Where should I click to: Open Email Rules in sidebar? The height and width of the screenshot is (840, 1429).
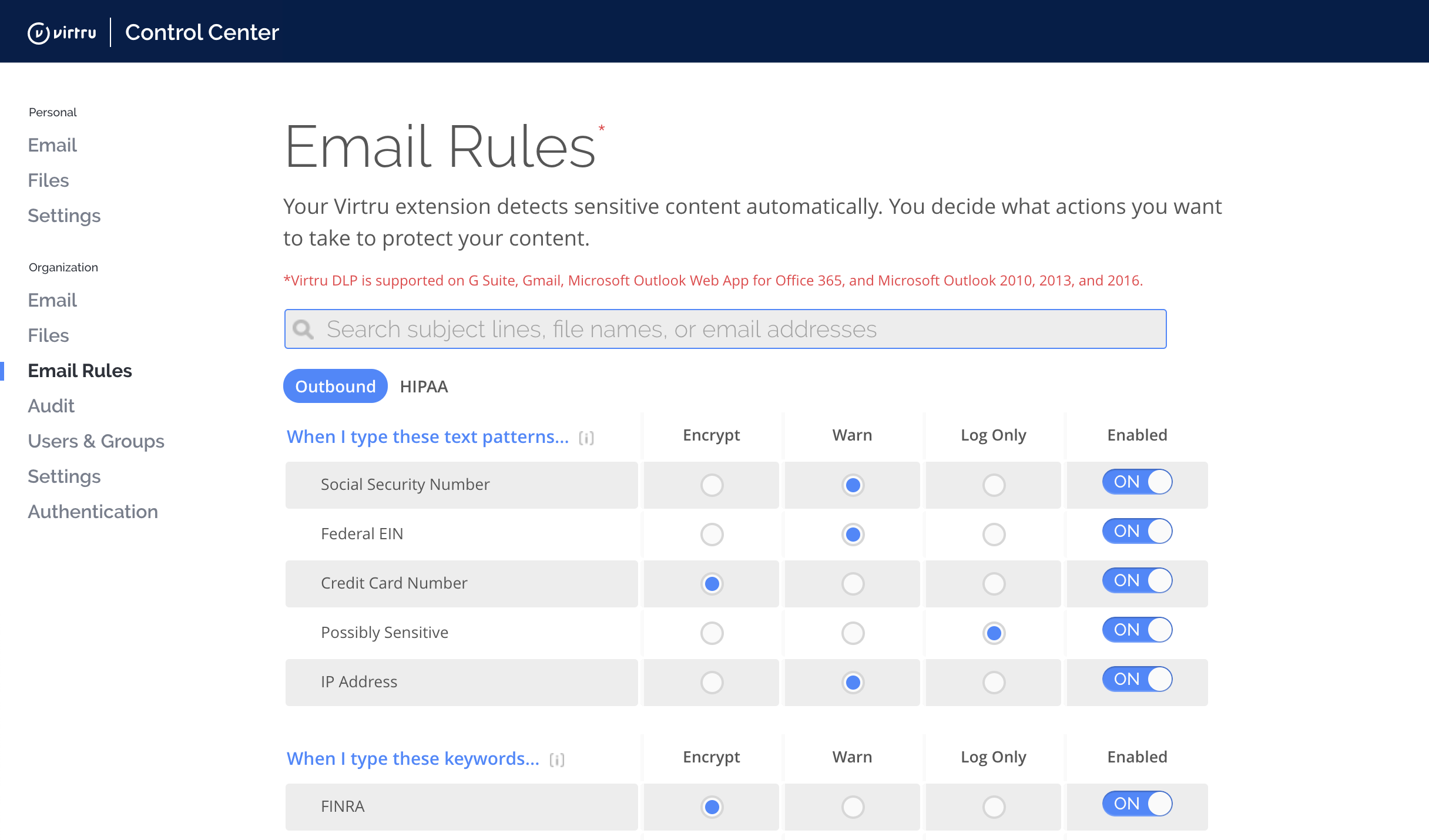[x=80, y=371]
